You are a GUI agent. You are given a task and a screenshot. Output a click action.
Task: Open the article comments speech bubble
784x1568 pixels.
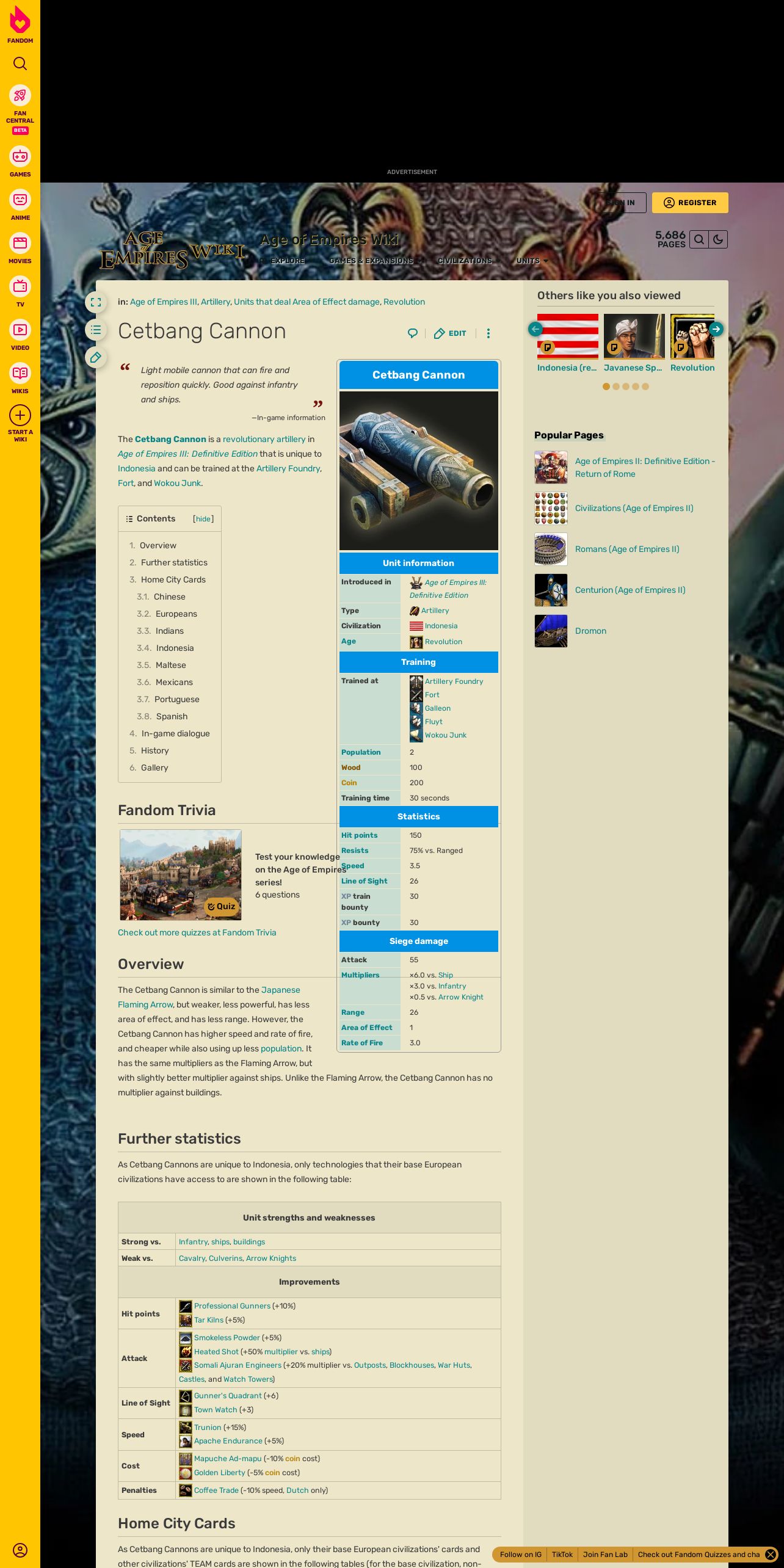(x=413, y=333)
